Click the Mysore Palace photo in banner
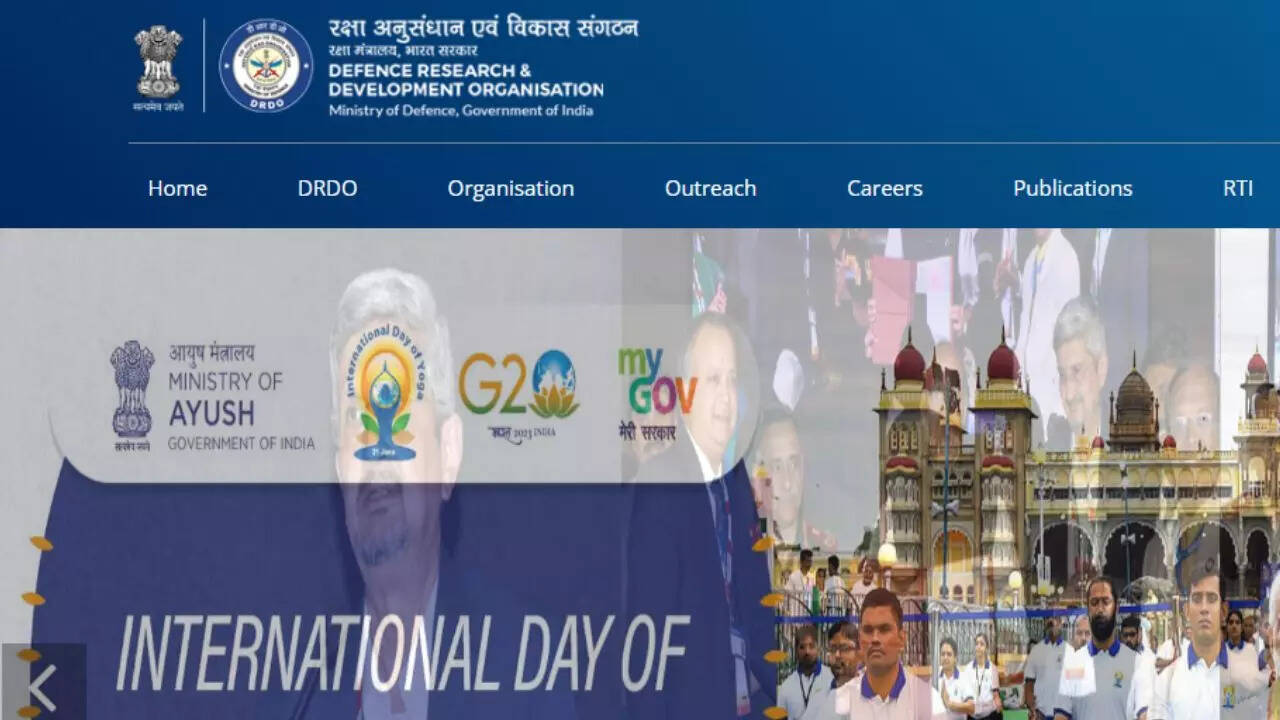Viewport: 1280px width, 720px height. pyautogui.click(x=1075, y=470)
